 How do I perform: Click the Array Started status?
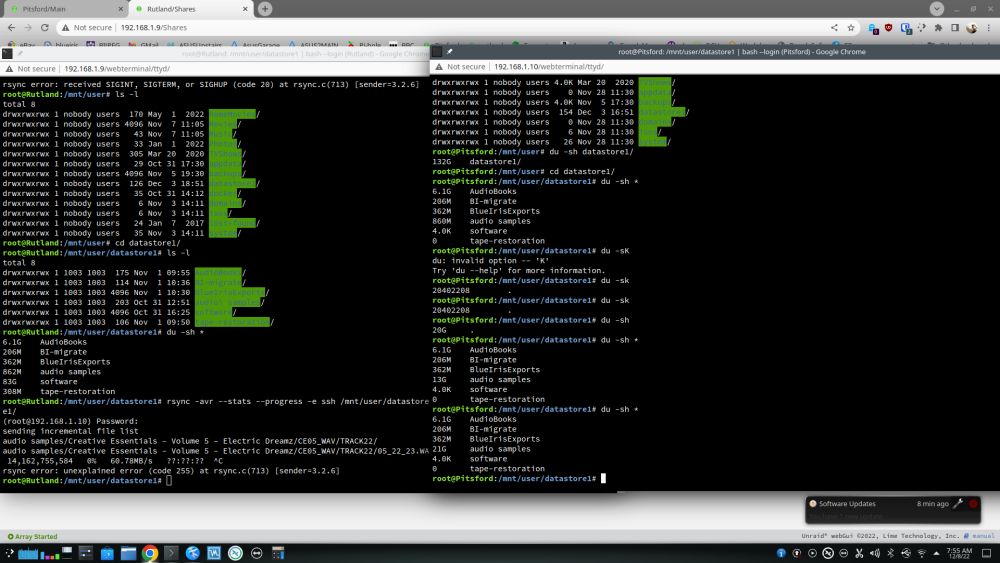(x=33, y=536)
